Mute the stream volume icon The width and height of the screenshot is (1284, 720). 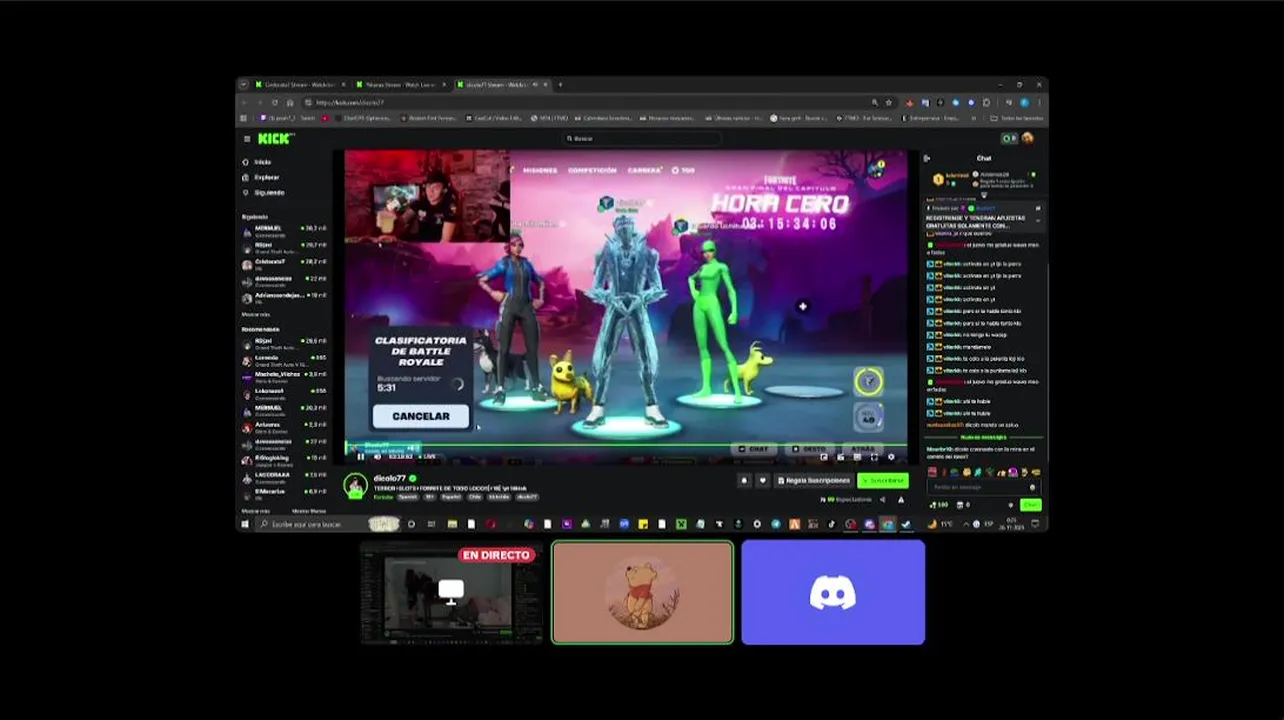(x=377, y=457)
